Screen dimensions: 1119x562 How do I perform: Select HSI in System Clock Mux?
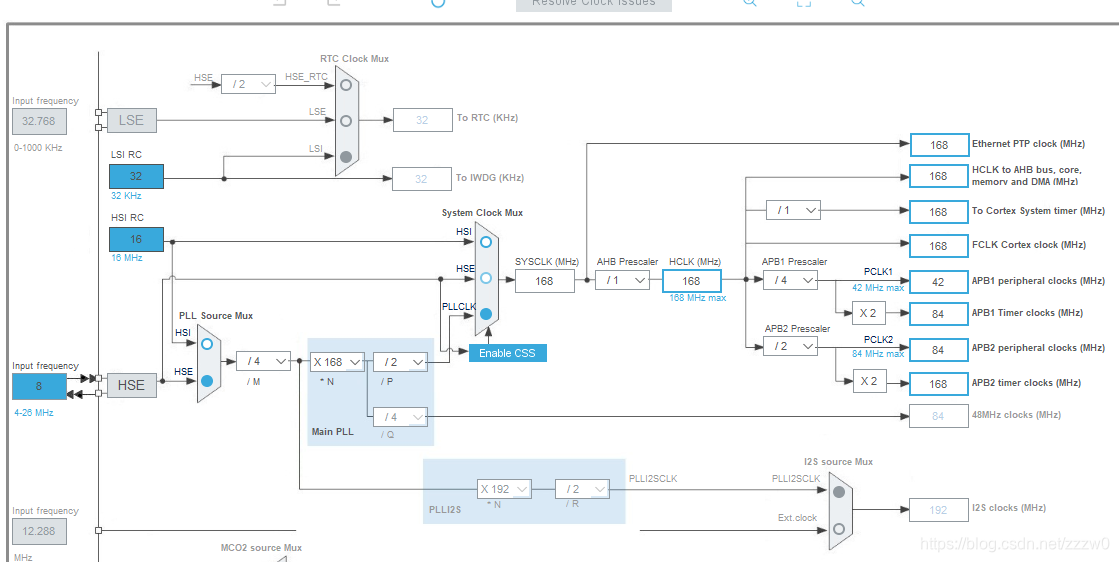pos(486,242)
